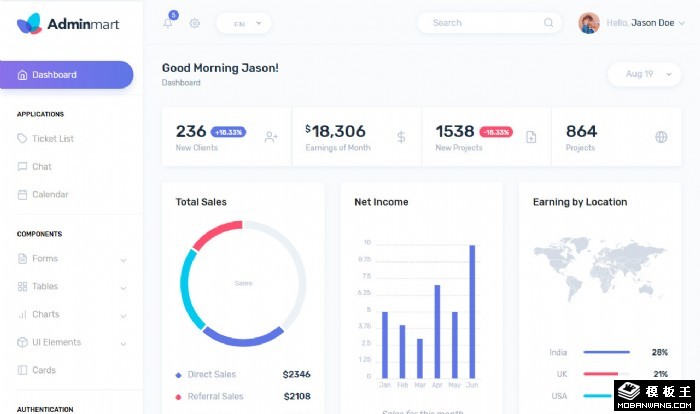Open the Calendar sidebar item
The image size is (700, 414).
[50, 195]
